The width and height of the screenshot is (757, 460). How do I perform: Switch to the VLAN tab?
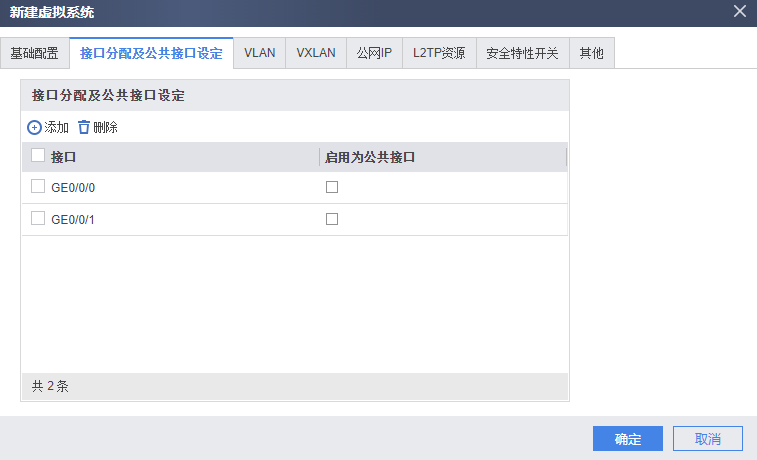pos(259,54)
